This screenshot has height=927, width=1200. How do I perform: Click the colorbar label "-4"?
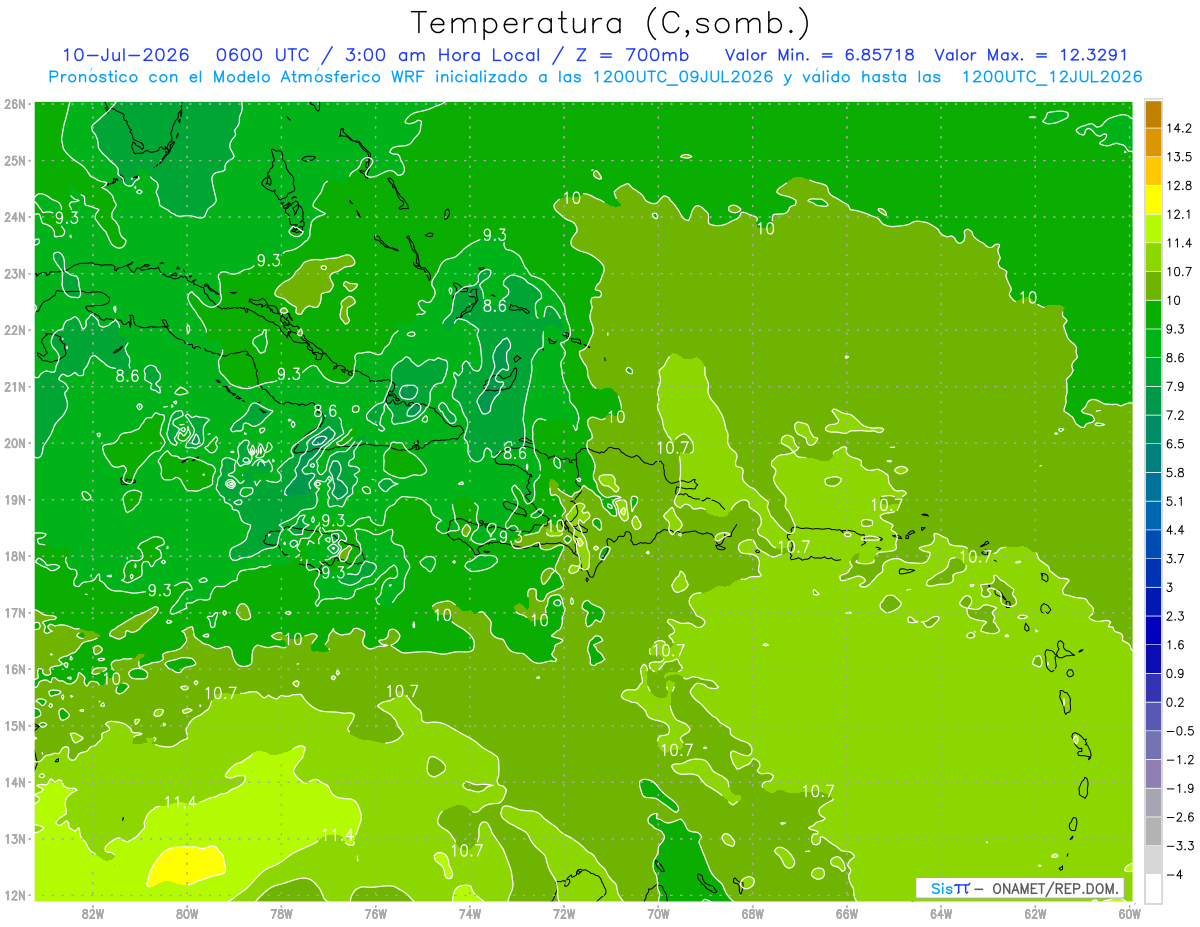click(x=1176, y=874)
